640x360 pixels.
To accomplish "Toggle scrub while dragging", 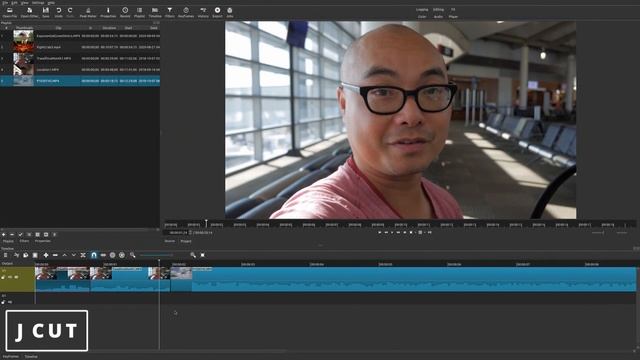I will point(103,255).
